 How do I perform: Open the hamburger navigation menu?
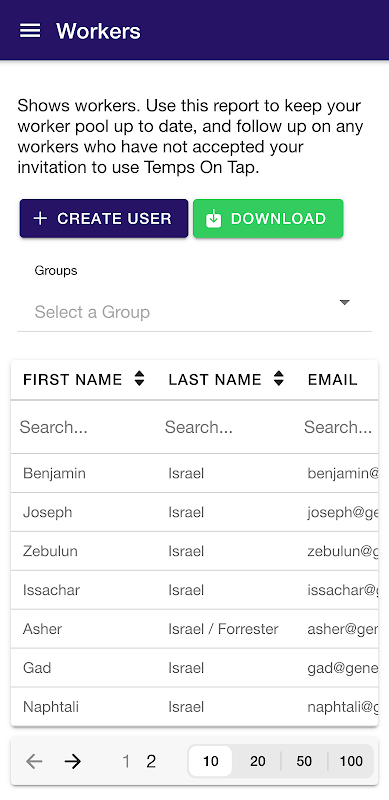[x=30, y=31]
